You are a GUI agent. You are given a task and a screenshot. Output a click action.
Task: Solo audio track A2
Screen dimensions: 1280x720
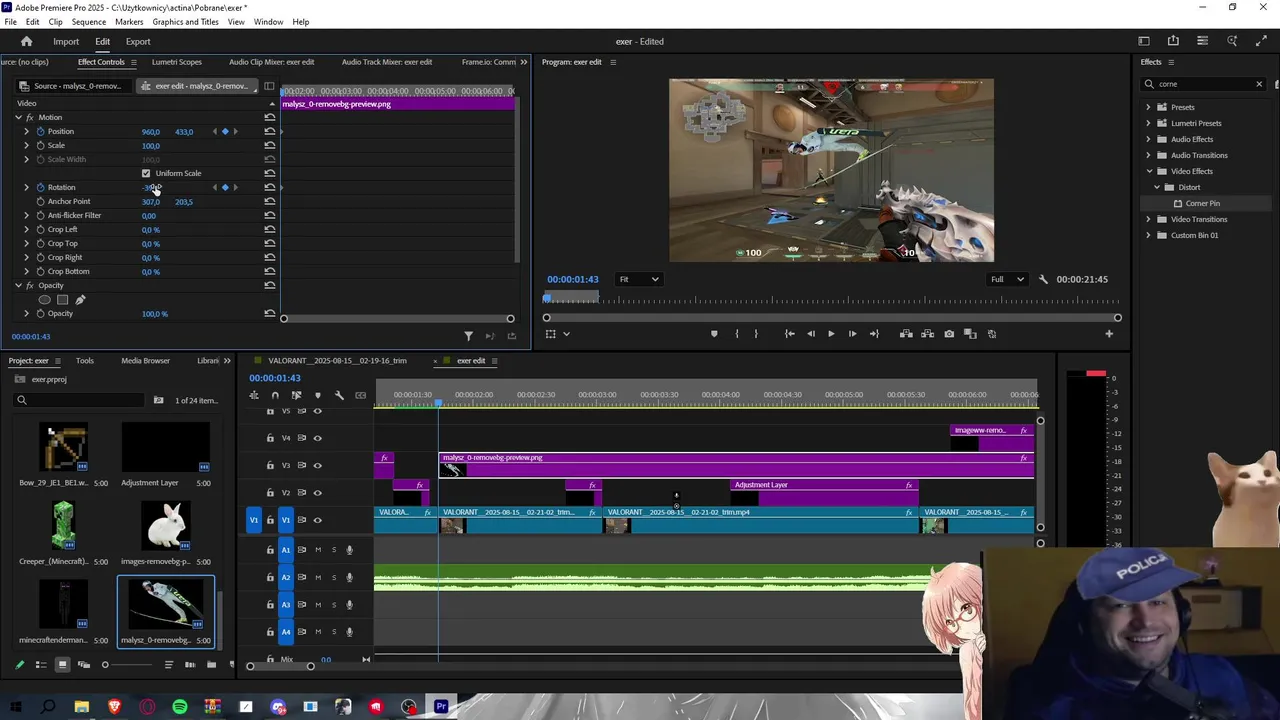click(x=334, y=577)
